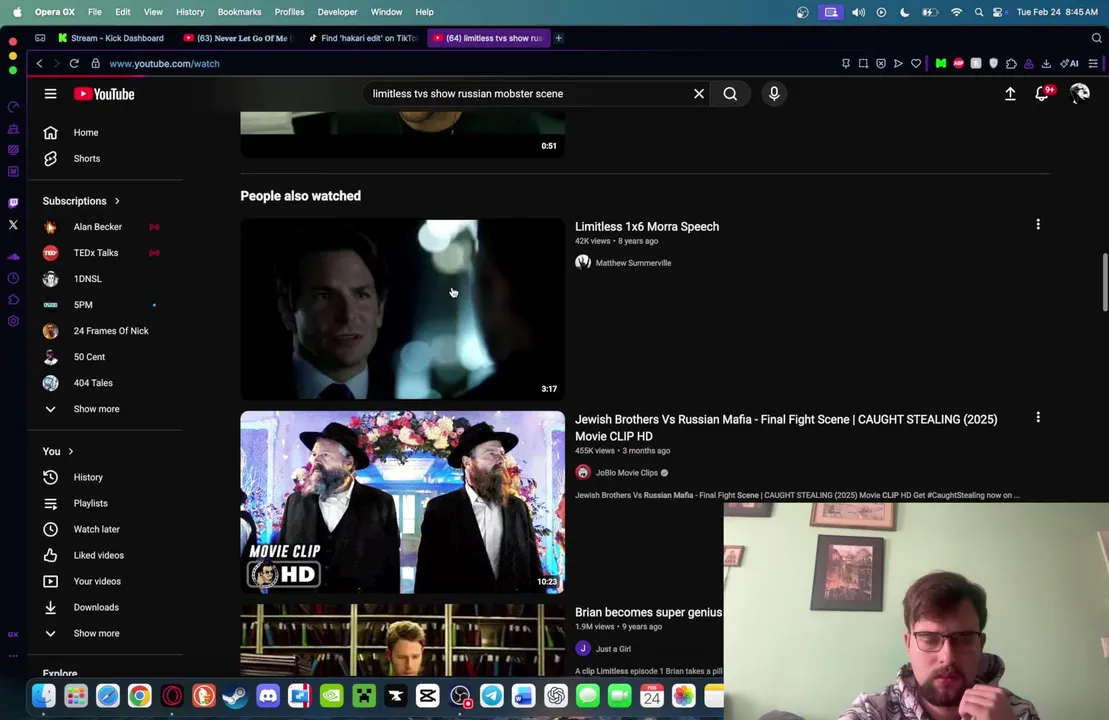Open the YouTube guide hamburger menu
The height and width of the screenshot is (720, 1109).
50,93
